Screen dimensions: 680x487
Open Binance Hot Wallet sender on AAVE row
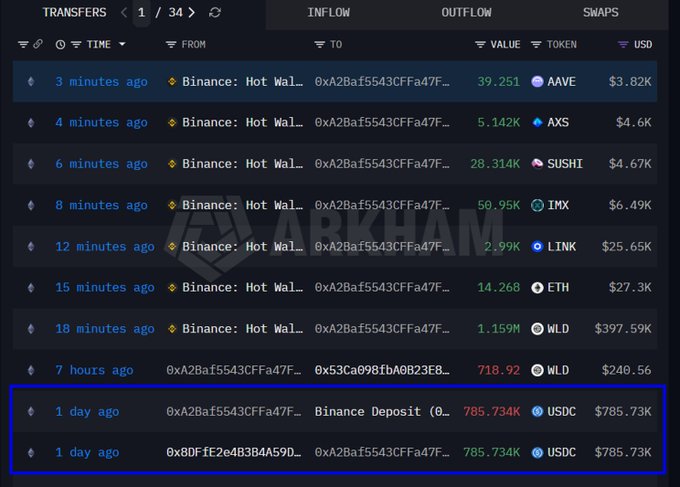(x=242, y=82)
